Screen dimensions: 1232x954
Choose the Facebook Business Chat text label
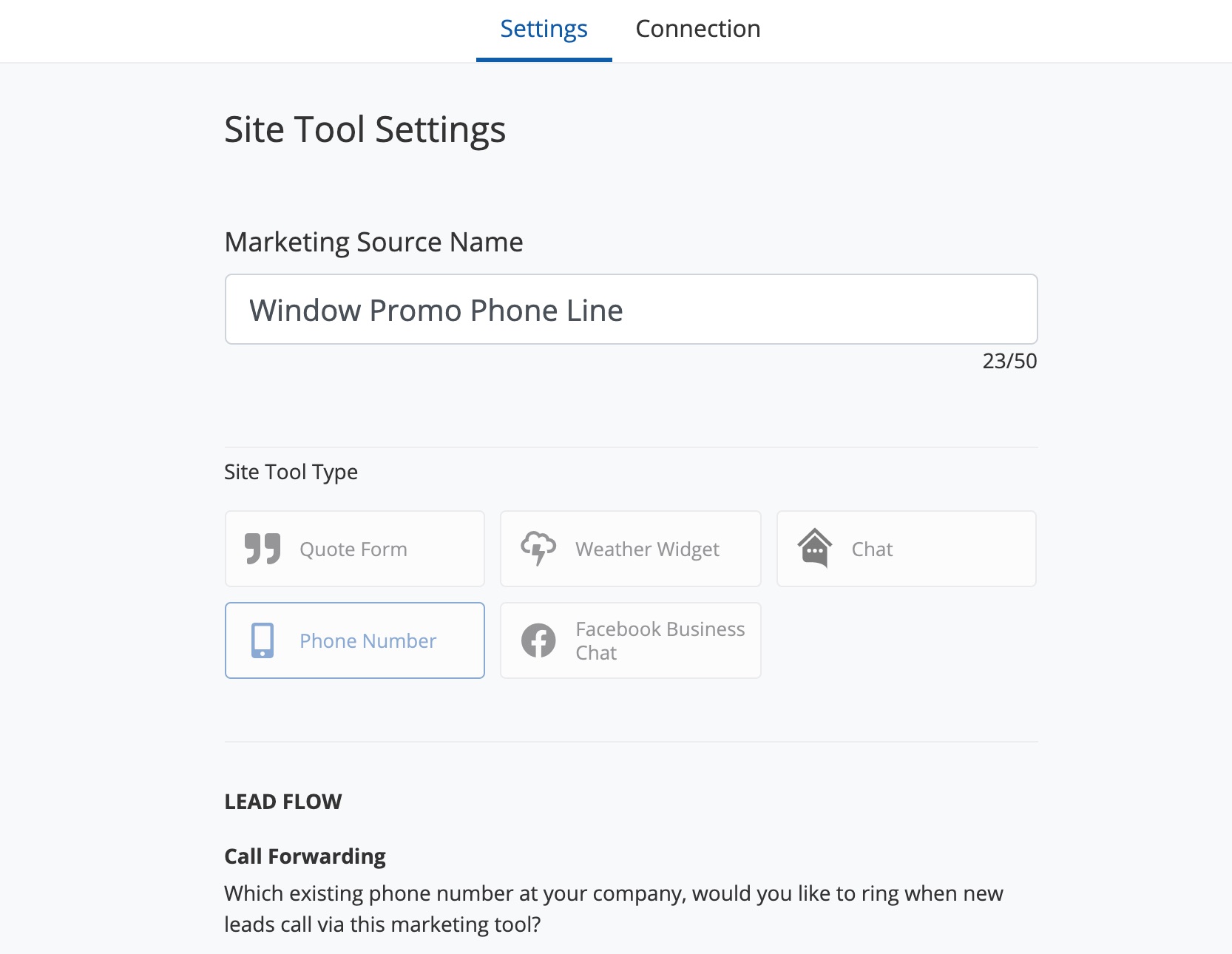pos(660,640)
